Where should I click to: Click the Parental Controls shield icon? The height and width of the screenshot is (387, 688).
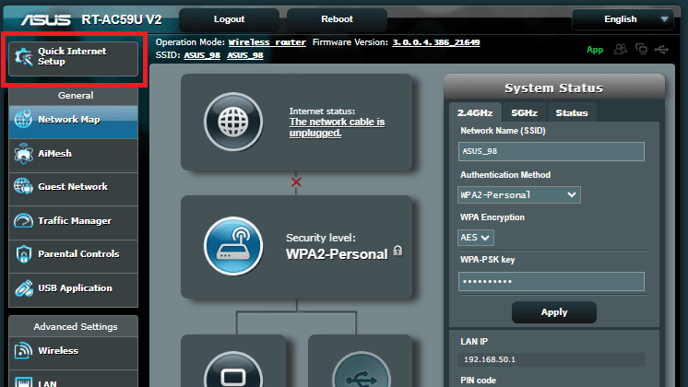23,254
